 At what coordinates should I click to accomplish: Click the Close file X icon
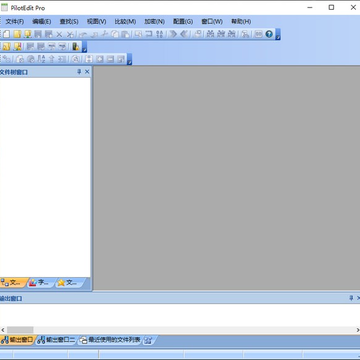pyautogui.click(x=59, y=34)
